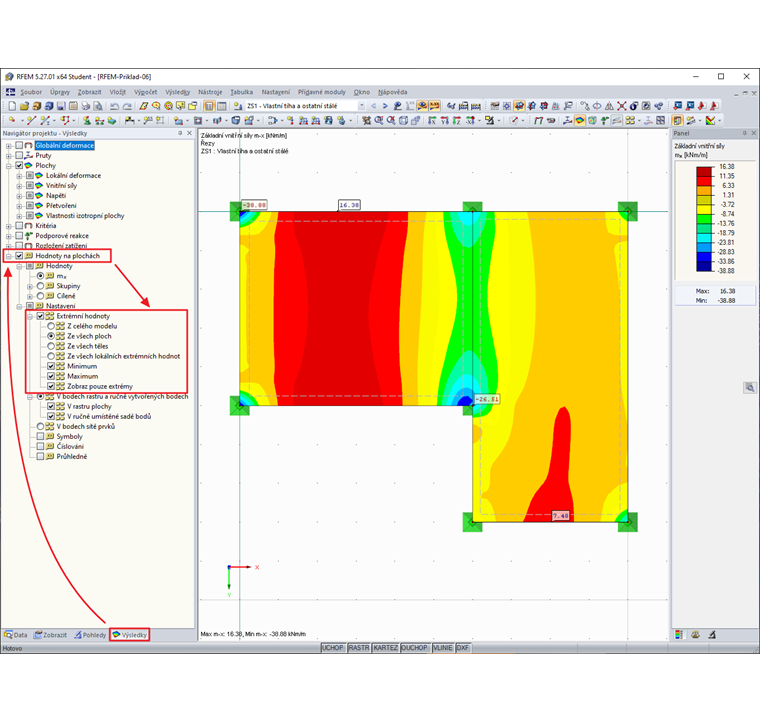Open a file with the folder icon
This screenshot has height=723, width=760.
coord(24,106)
